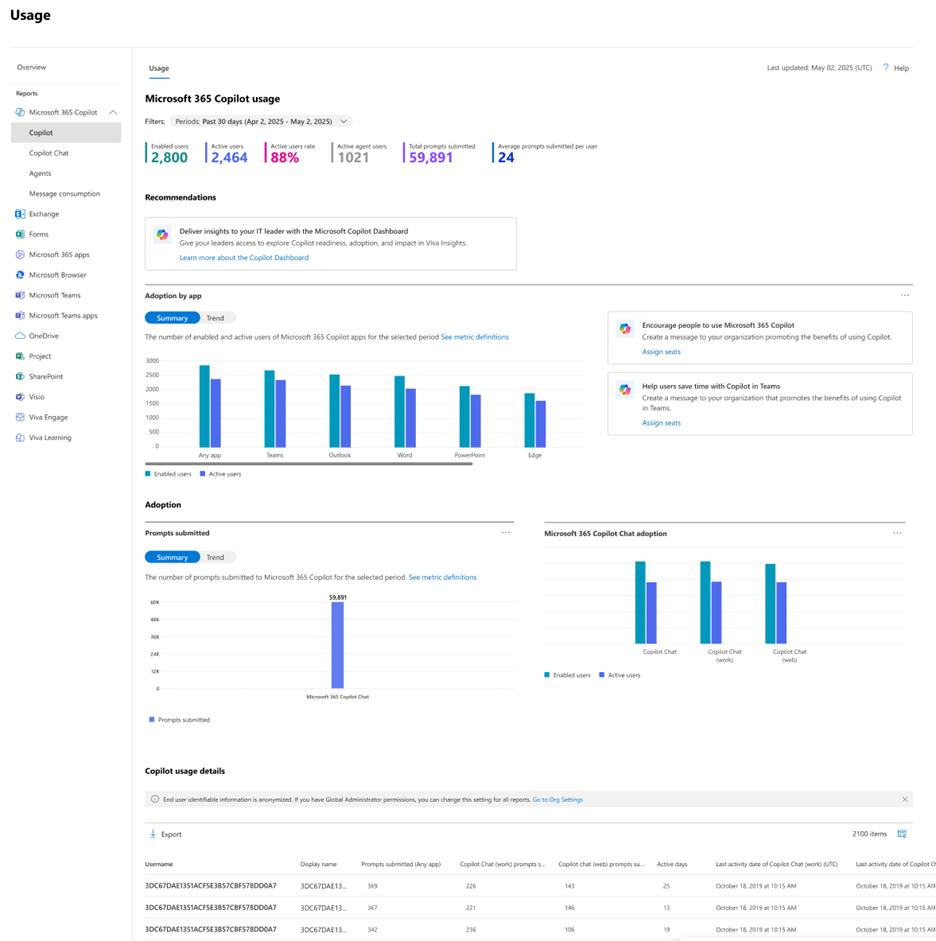This screenshot has width=936, height=941.
Task: Click the Help question mark icon
Action: click(886, 68)
